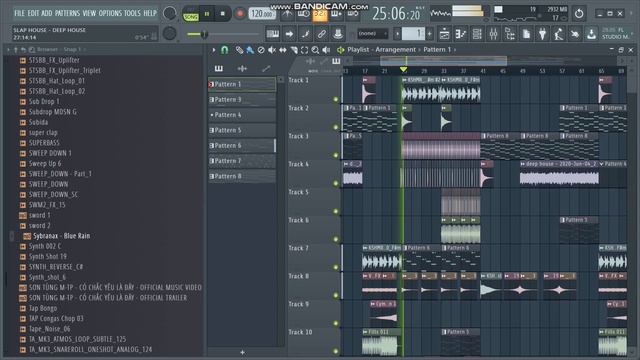
Task: Click the download arrow icon in toolbar
Action: pyautogui.click(x=591, y=34)
